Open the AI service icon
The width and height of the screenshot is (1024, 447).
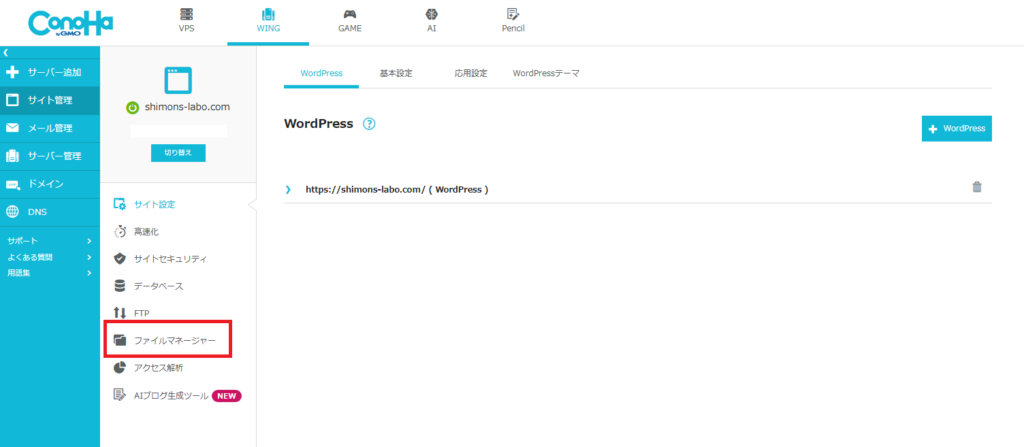(432, 15)
